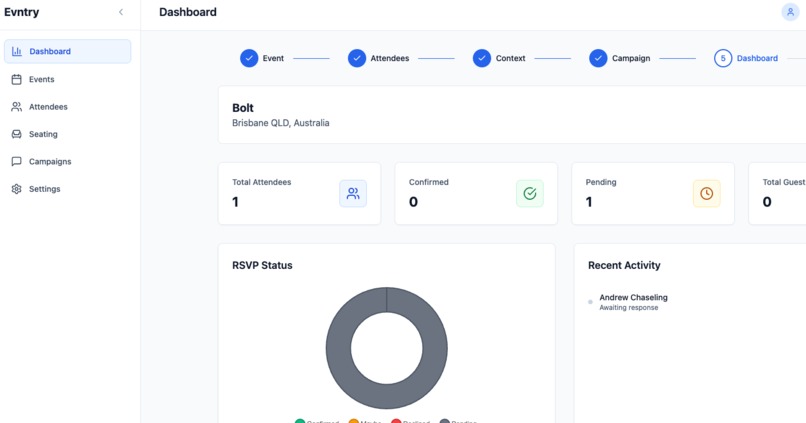Click the gray donut chart ring
806x423 pixels.
point(336,348)
